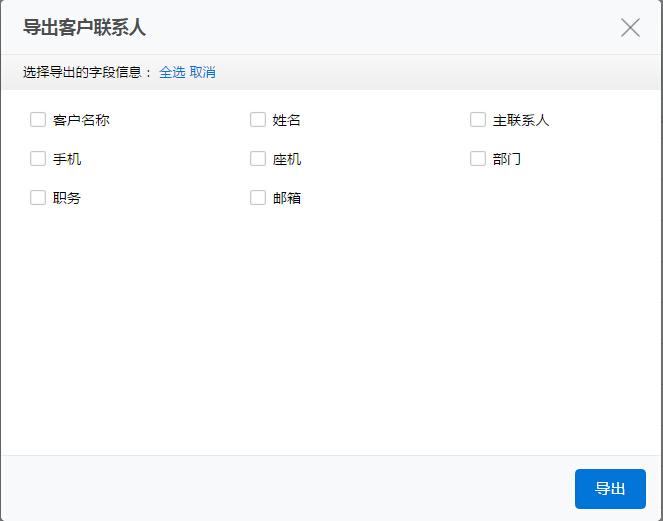Click the 邮箱 label text
Image resolution: width=663 pixels, height=521 pixels.
(287, 198)
